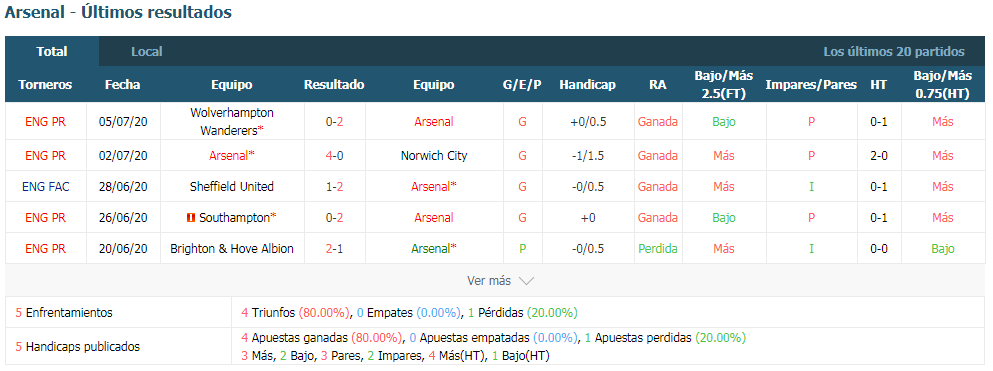993x371 pixels.
Task: Expand results with Ver más chevron
Action: click(501, 280)
